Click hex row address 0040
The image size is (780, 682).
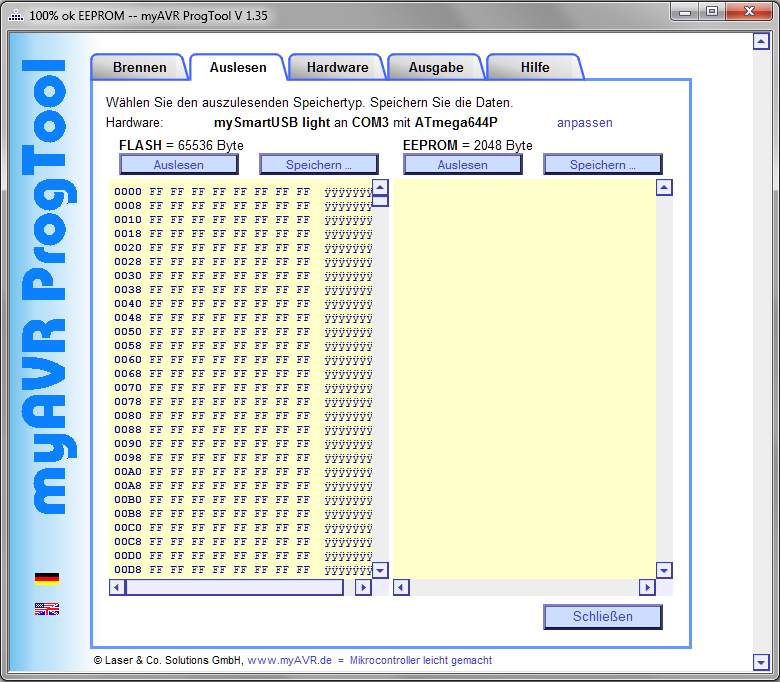(x=128, y=303)
